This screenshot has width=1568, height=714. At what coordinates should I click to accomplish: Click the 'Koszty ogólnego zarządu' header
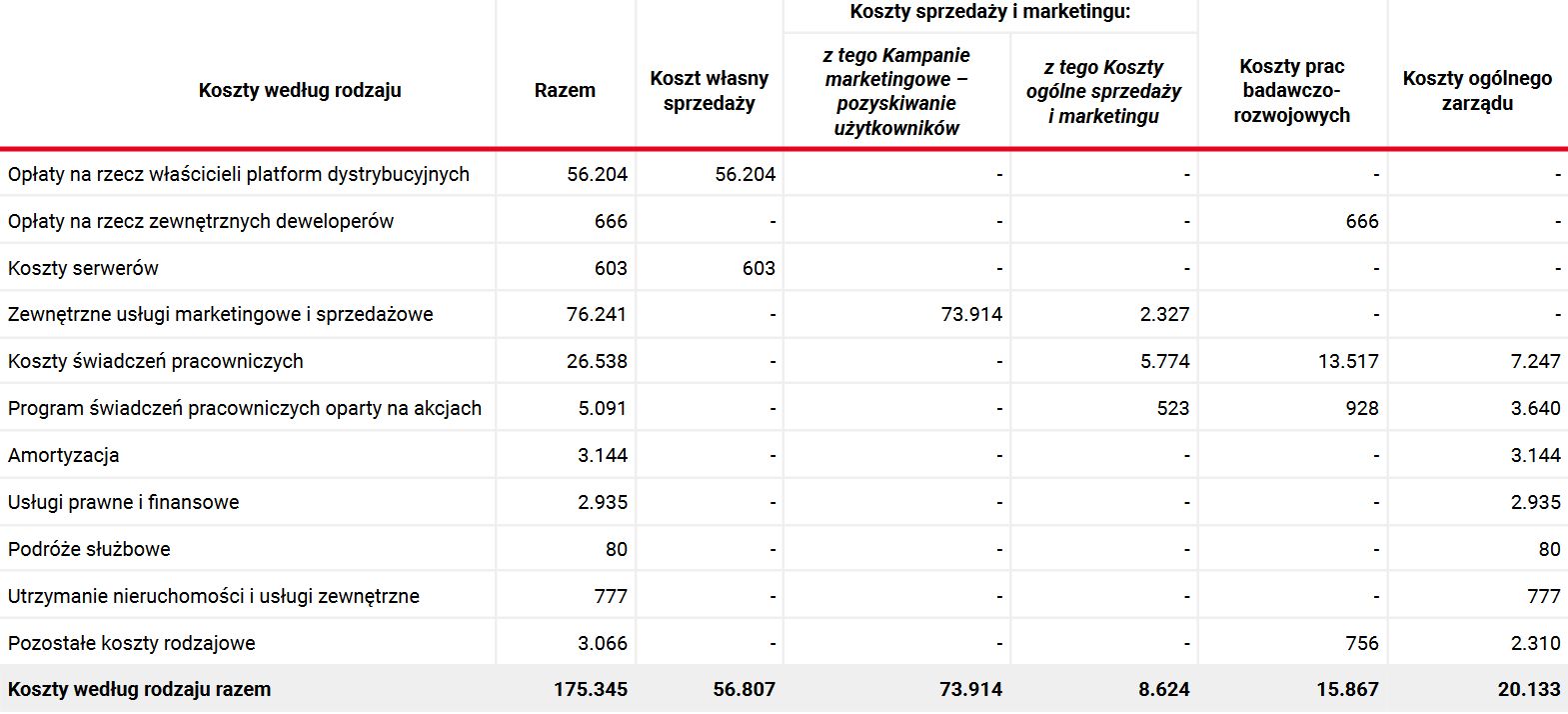1477,90
